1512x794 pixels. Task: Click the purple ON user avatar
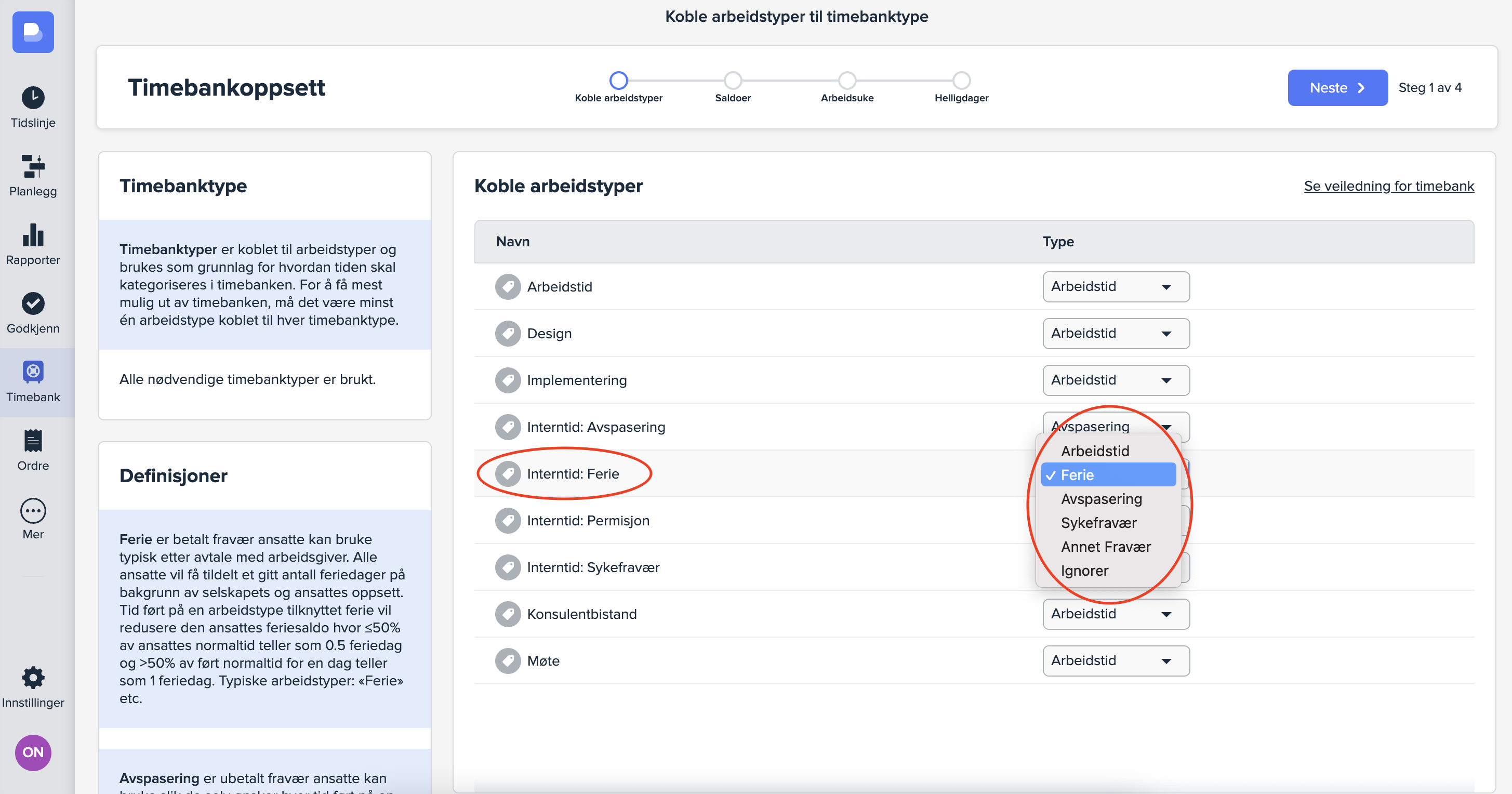pos(33,752)
